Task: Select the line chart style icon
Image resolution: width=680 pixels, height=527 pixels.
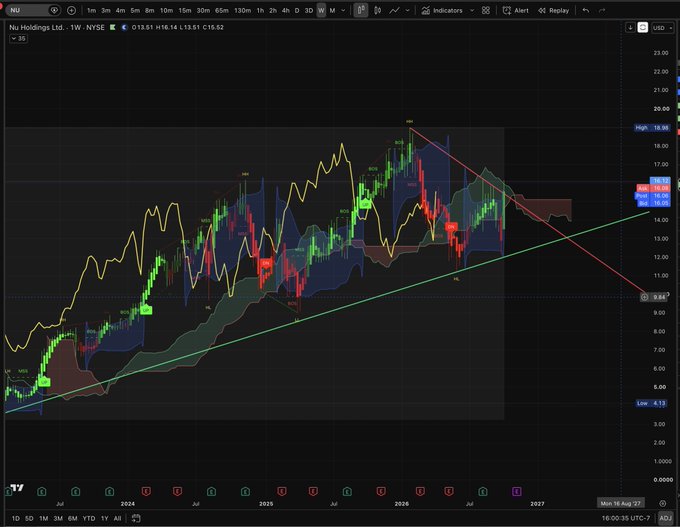Action: point(394,10)
